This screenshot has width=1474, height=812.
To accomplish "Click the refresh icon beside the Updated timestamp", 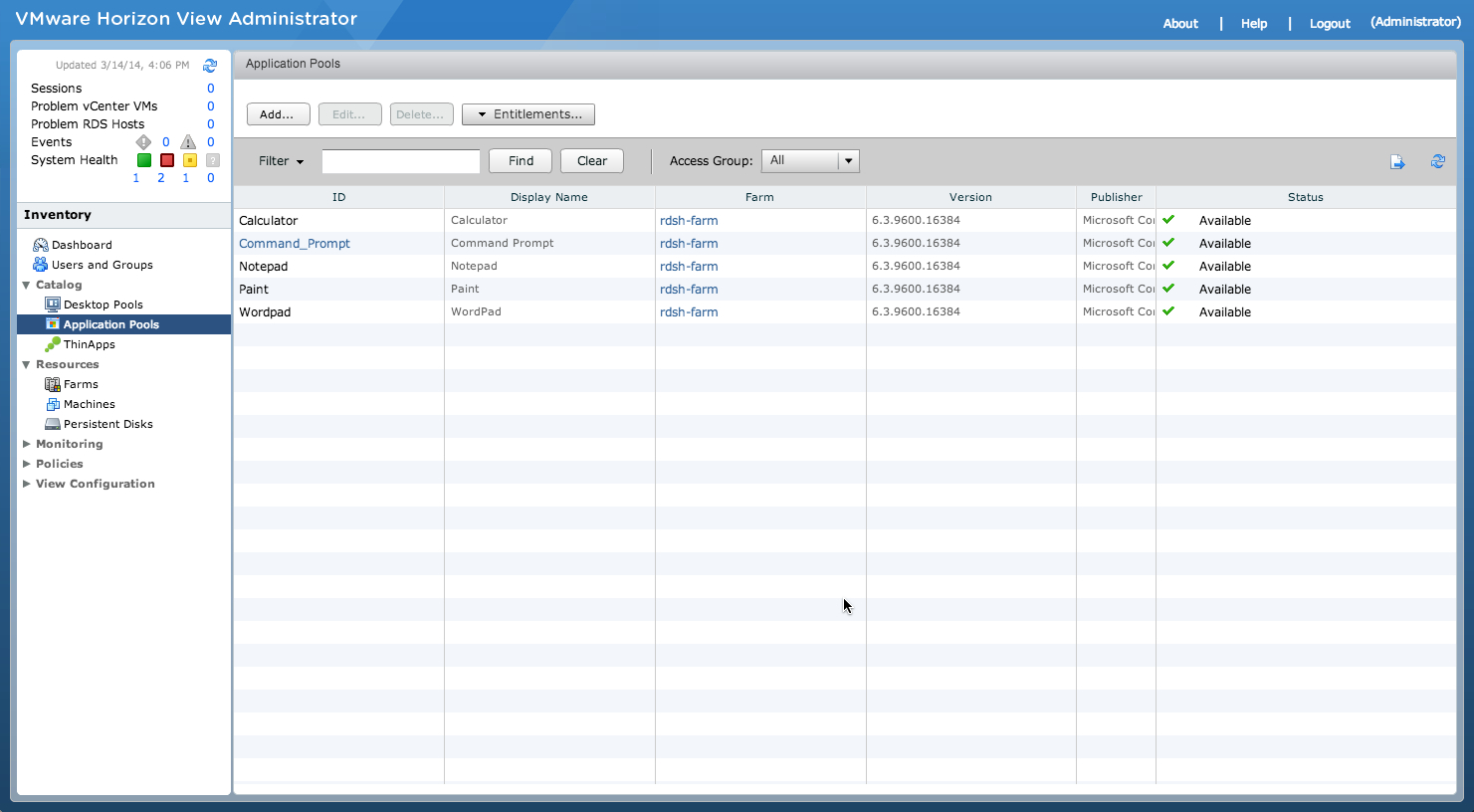I will [x=210, y=66].
